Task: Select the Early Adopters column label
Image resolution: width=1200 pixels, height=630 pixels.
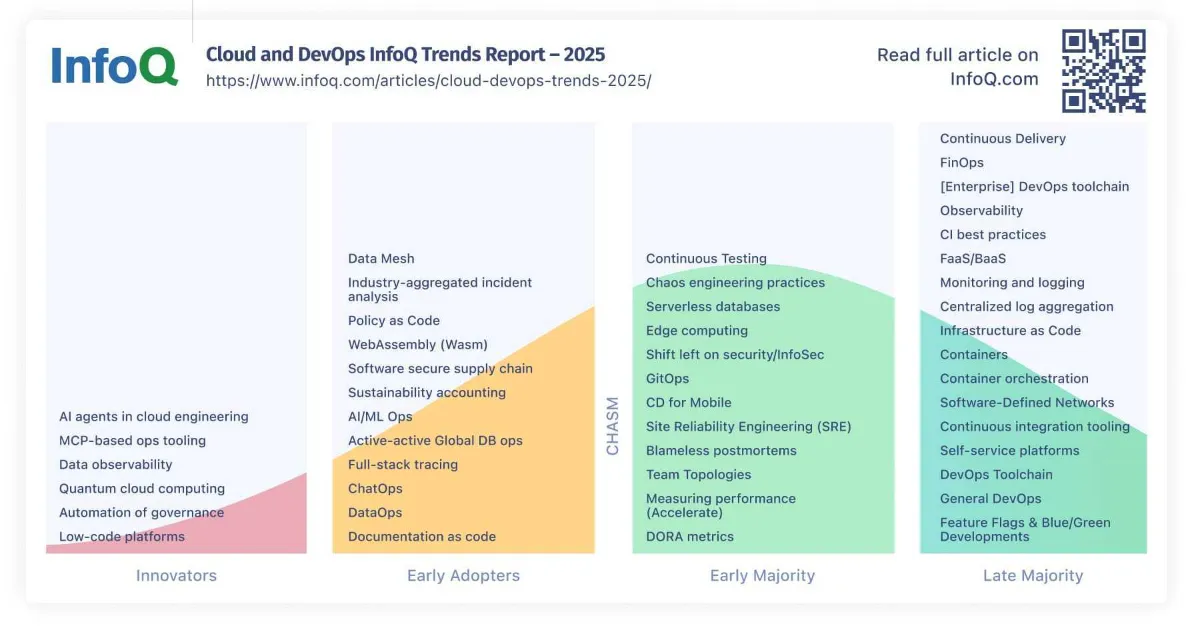Action: coord(463,575)
